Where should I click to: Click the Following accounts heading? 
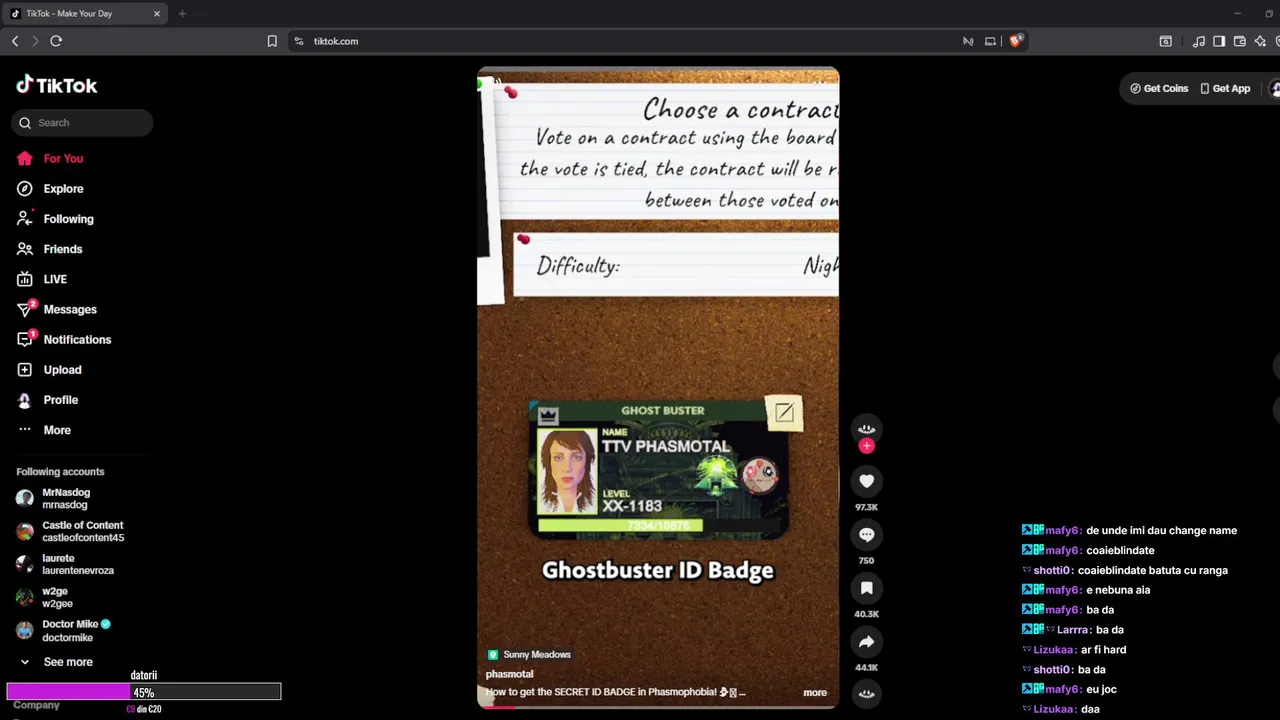60,471
